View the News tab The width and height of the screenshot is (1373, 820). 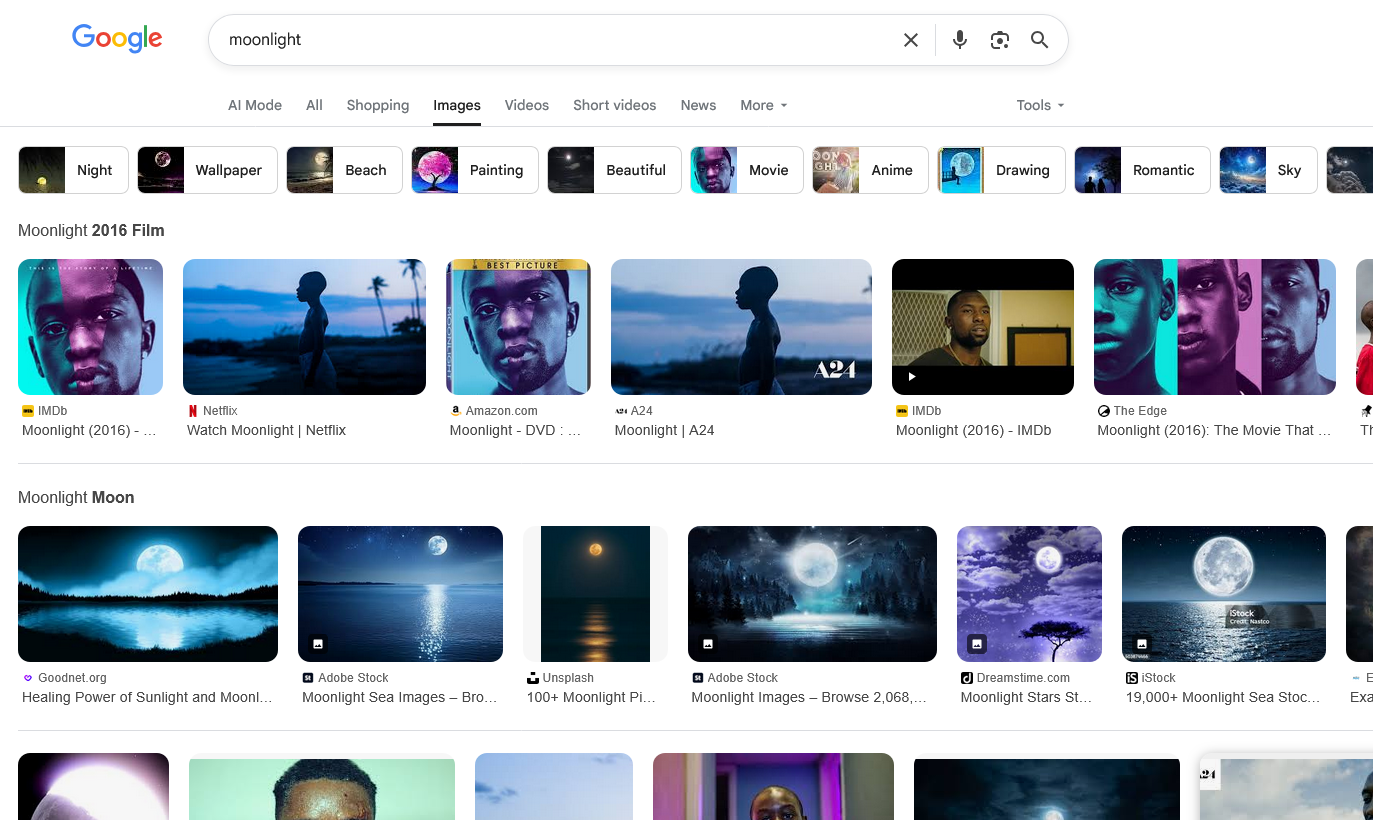(x=698, y=105)
